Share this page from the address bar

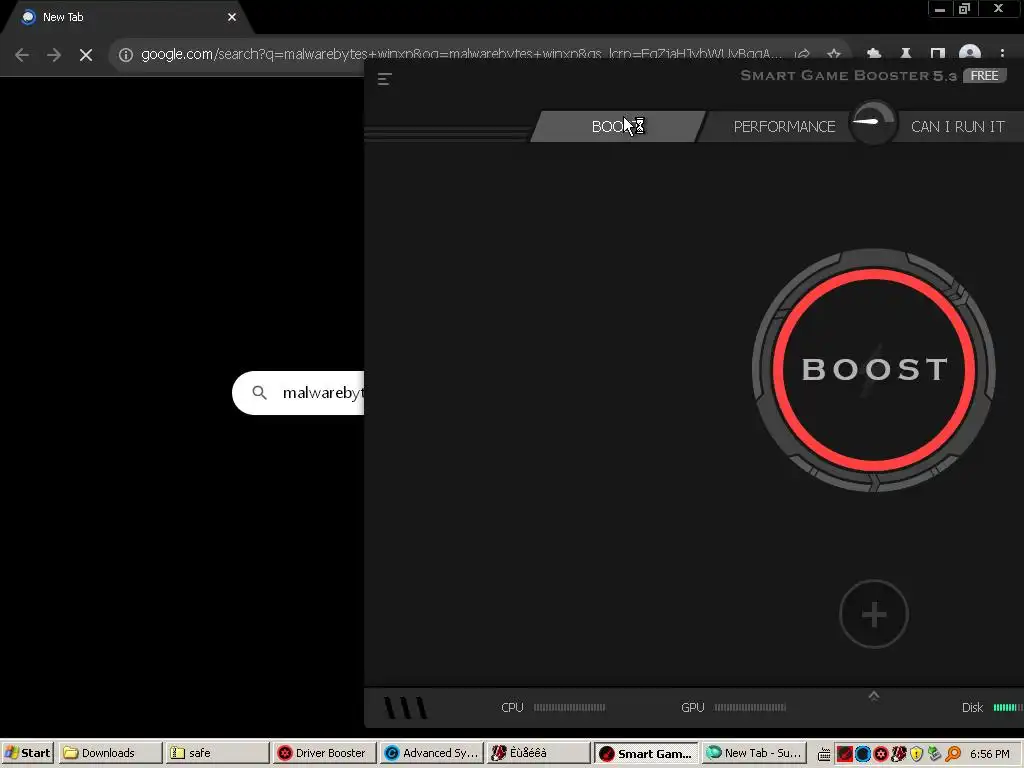tap(803, 54)
